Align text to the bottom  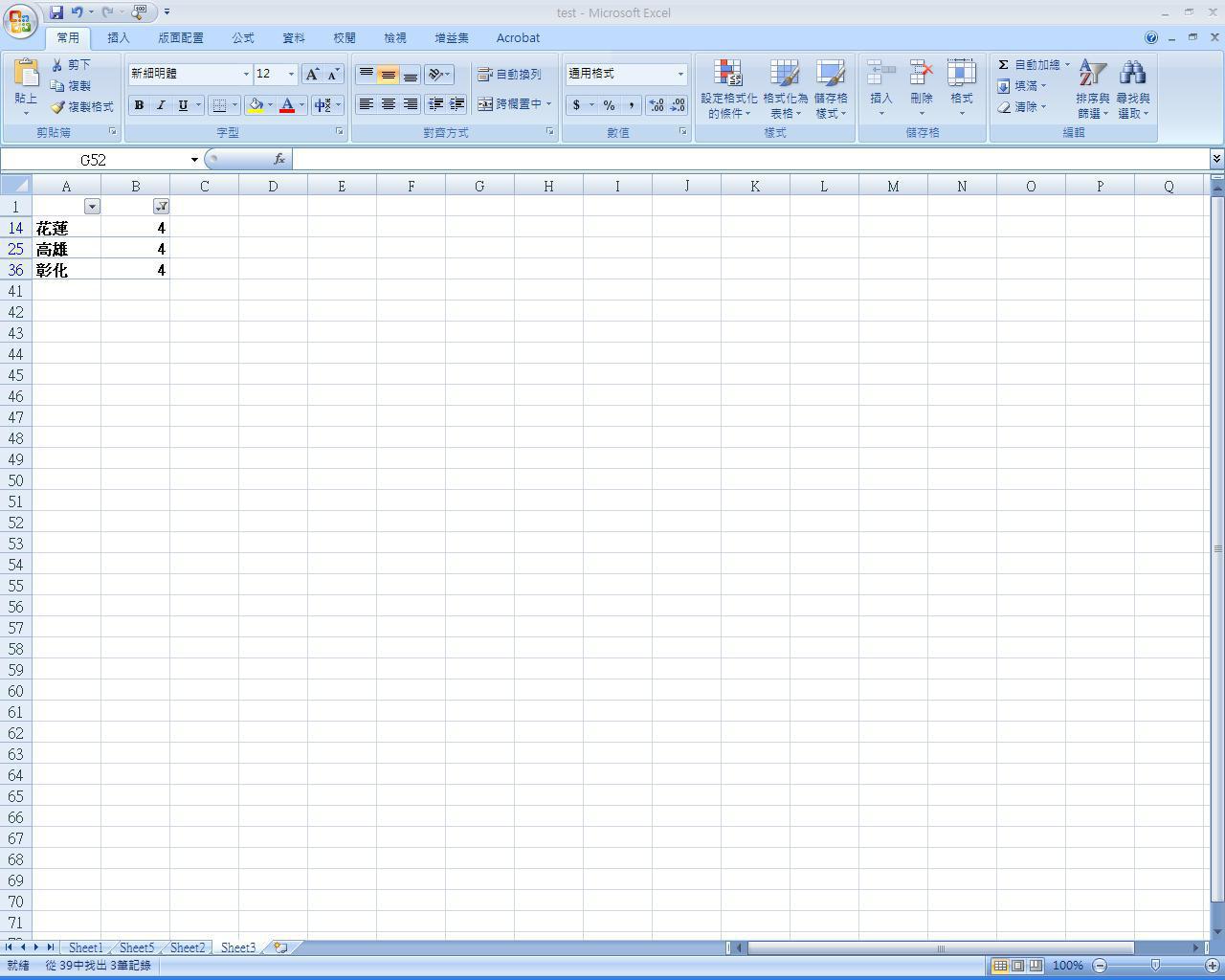410,75
